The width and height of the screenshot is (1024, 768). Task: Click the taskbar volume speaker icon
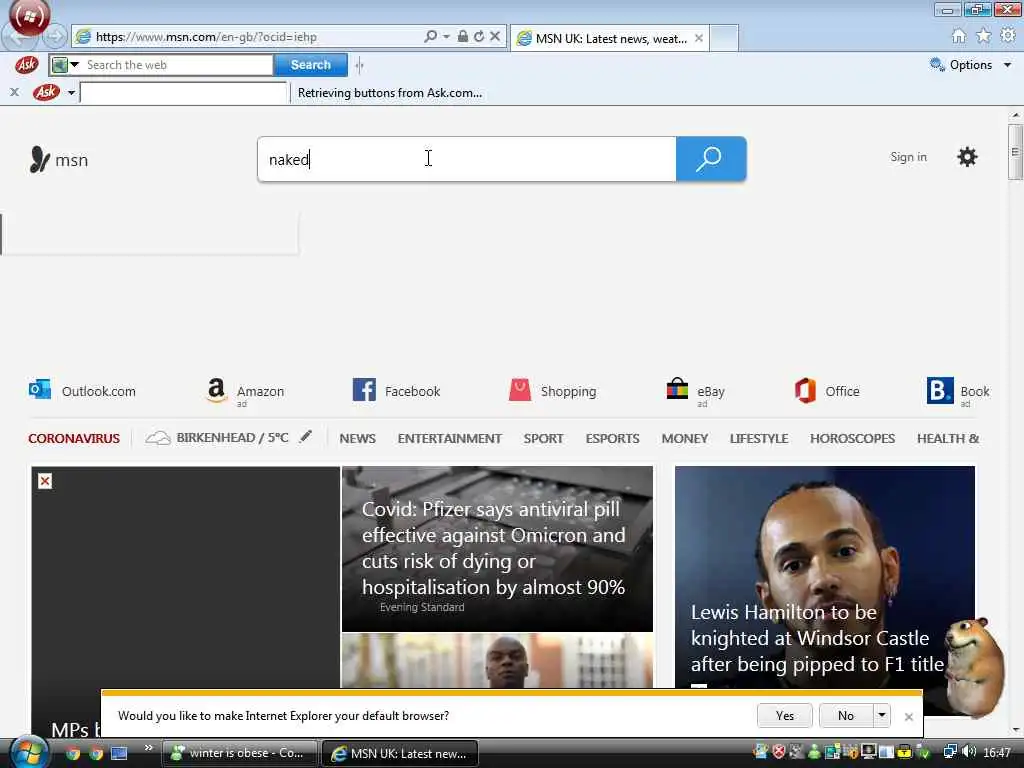969,752
